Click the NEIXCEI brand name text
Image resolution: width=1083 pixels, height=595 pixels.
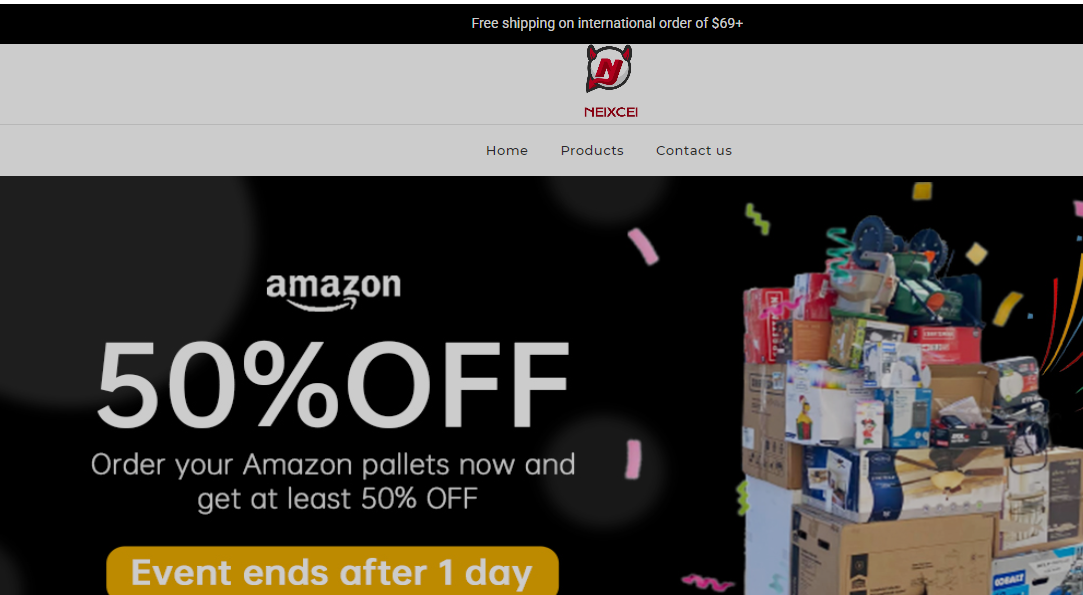[611, 112]
